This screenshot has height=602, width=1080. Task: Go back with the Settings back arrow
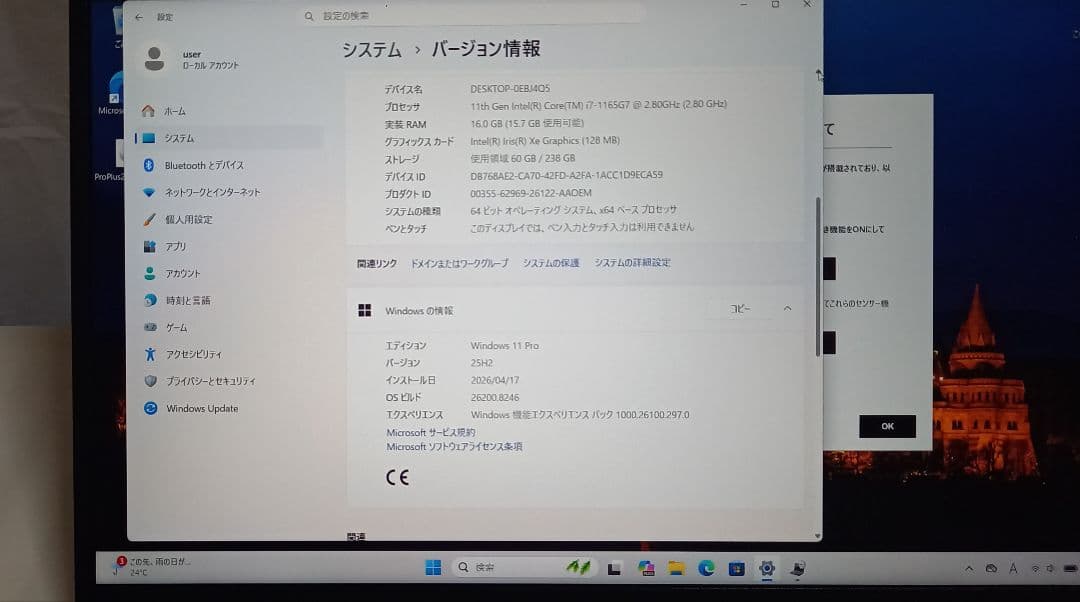[x=139, y=17]
